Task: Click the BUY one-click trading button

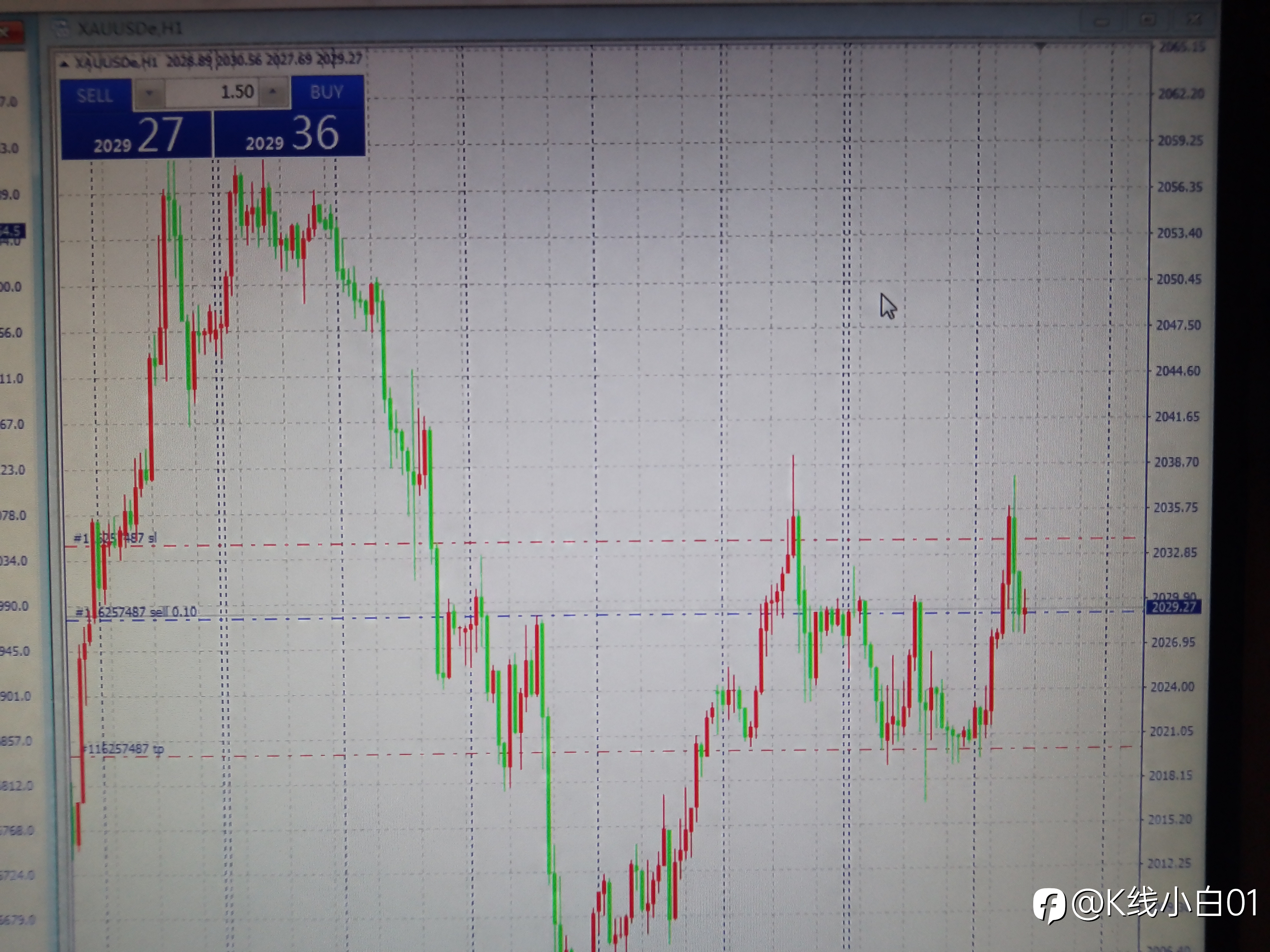Action: click(327, 92)
